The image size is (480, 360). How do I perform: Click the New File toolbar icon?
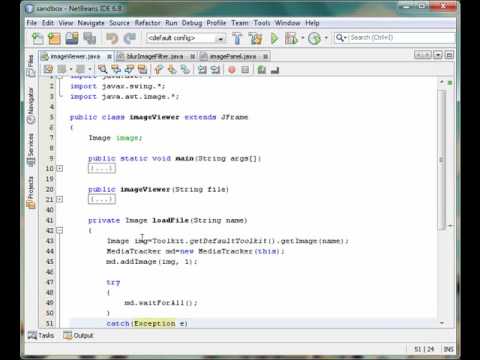(x=37, y=38)
